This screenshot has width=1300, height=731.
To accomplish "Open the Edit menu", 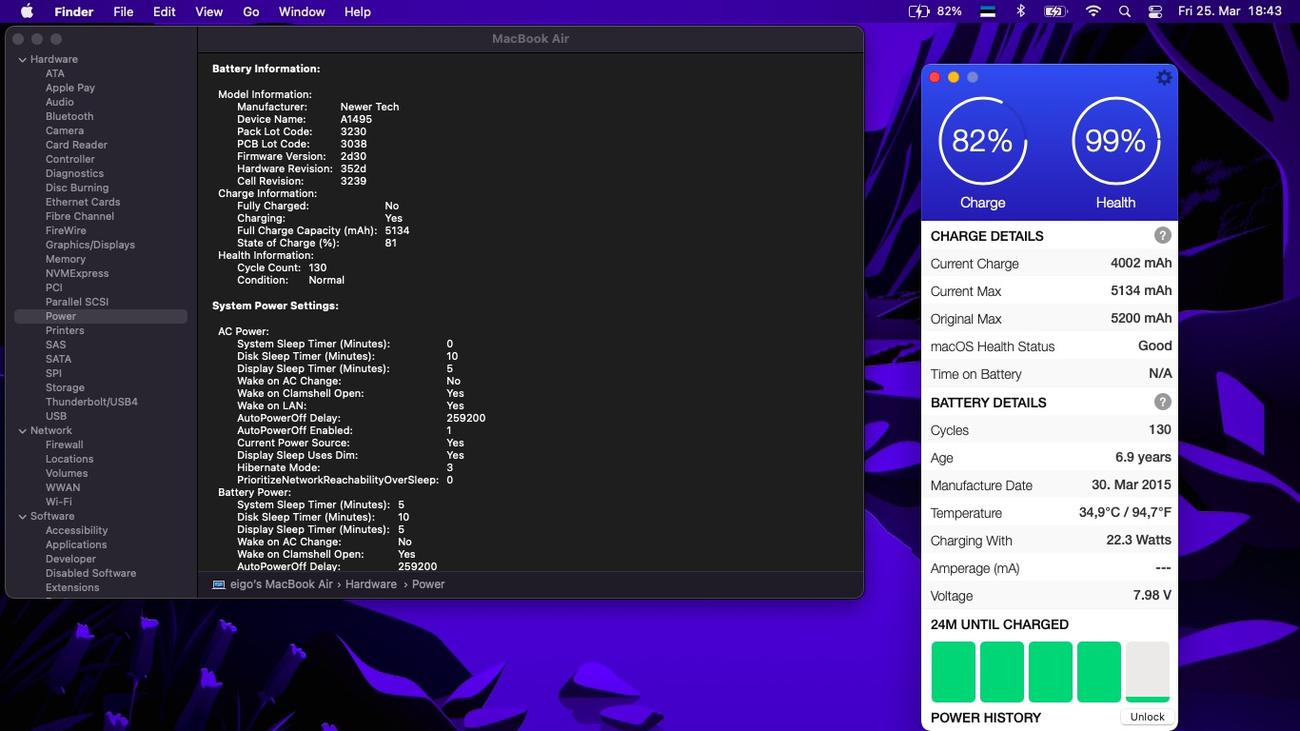I will [x=164, y=12].
